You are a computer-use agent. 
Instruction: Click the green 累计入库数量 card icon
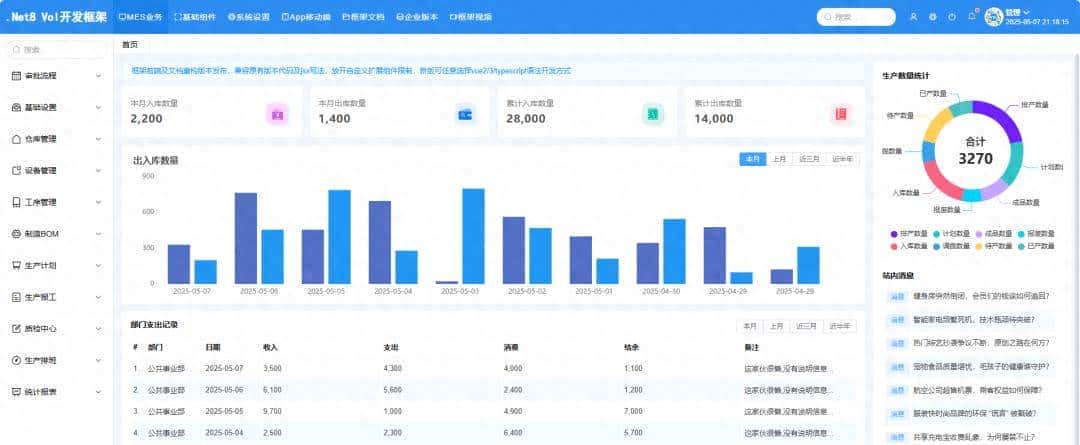[652, 114]
